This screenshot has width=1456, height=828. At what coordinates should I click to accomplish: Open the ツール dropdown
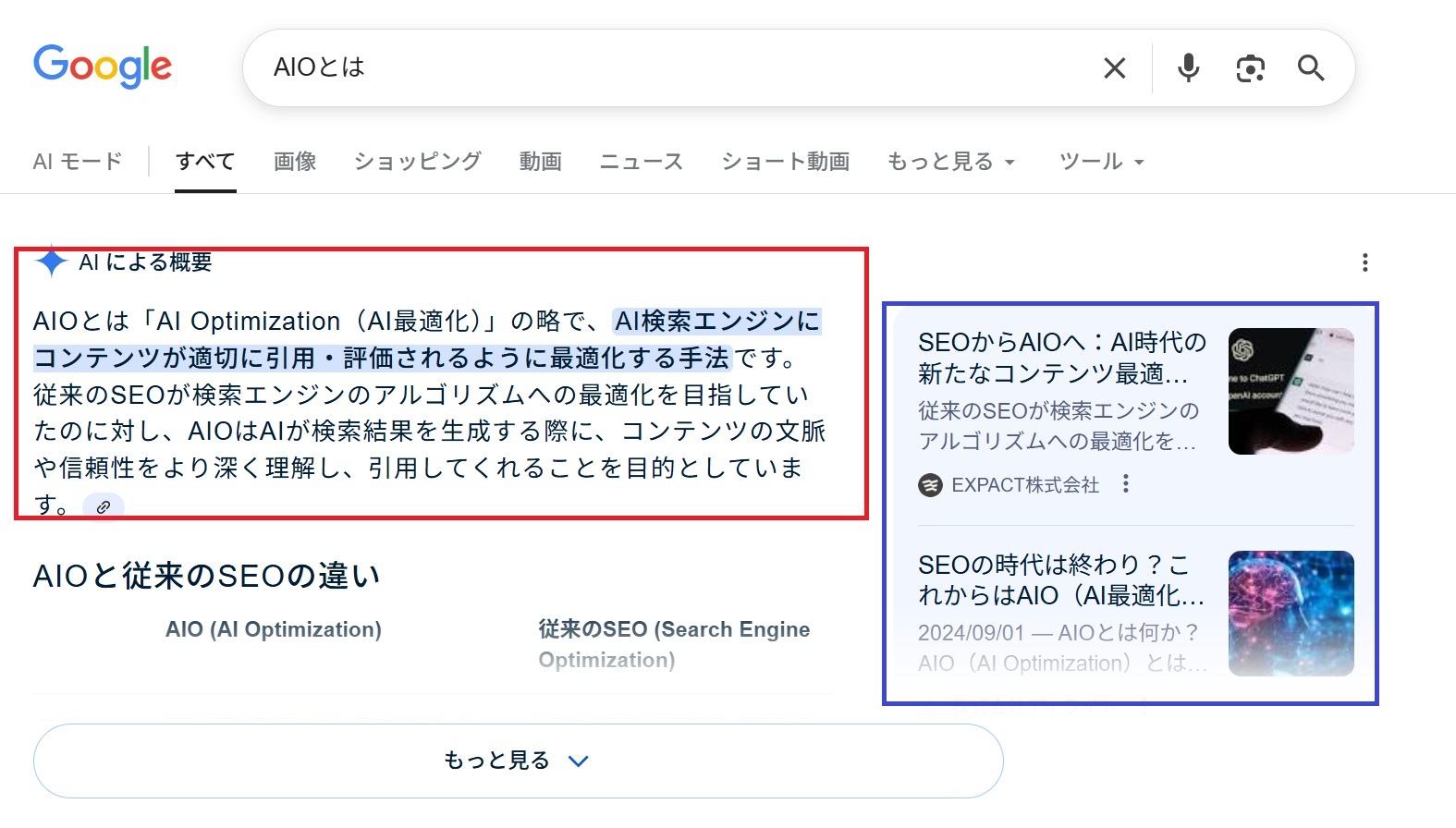[1101, 162]
